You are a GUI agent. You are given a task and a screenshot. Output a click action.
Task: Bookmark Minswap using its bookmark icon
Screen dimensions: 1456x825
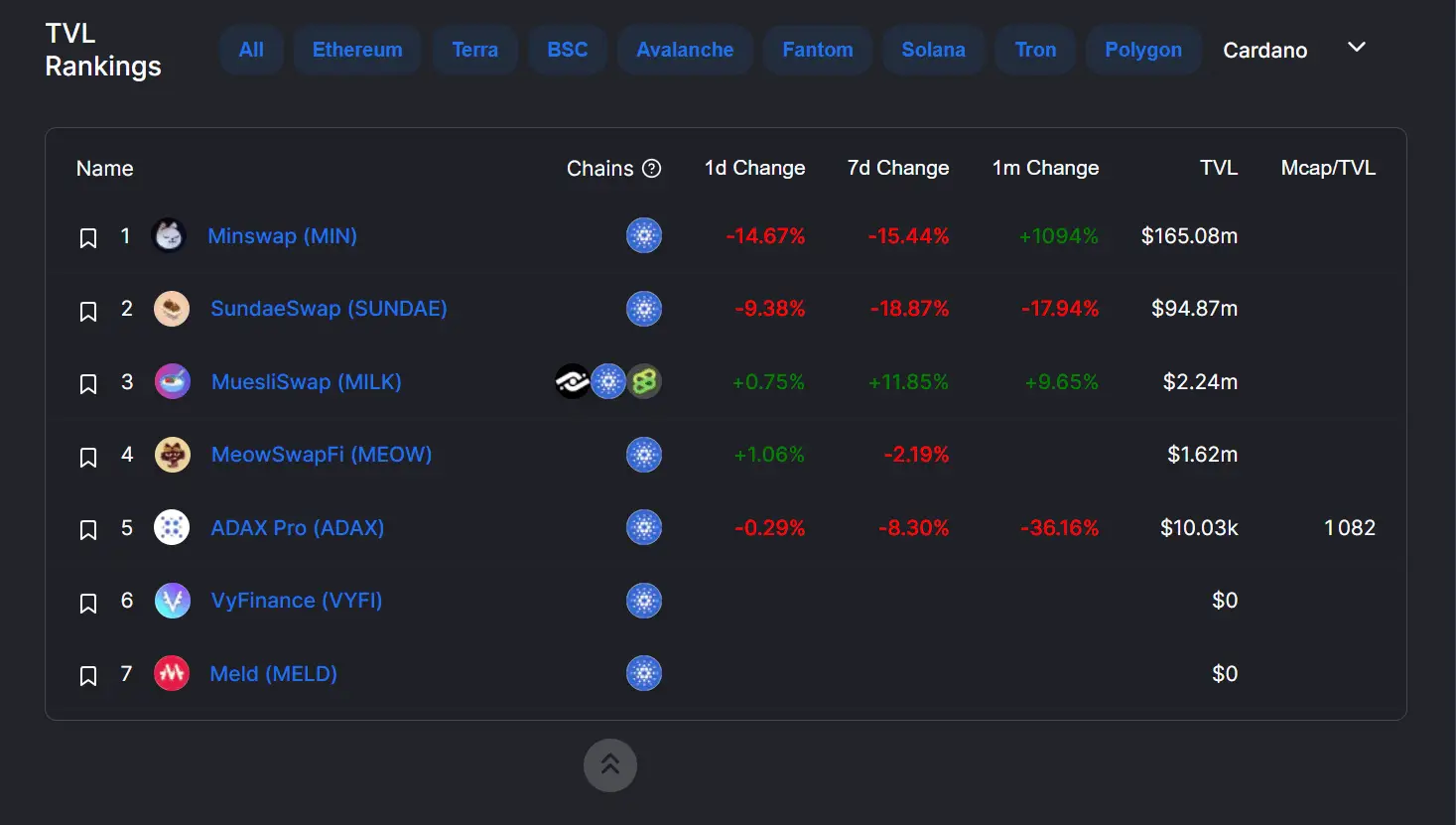[88, 237]
